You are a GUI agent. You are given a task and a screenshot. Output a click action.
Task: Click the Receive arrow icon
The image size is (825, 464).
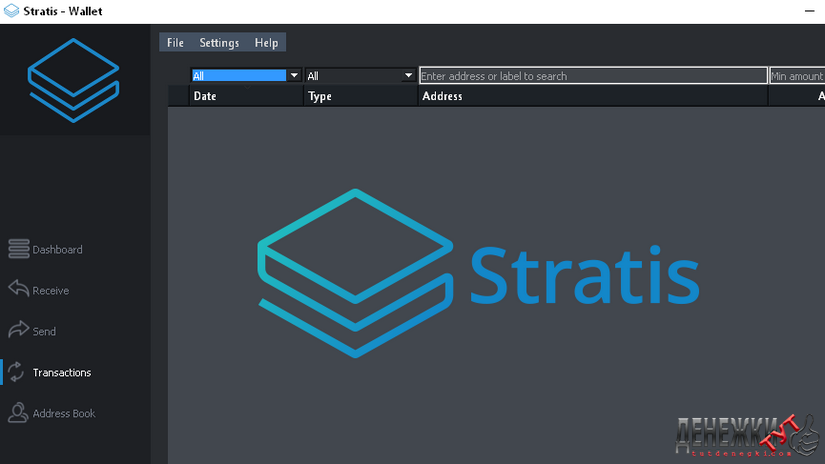(x=18, y=288)
